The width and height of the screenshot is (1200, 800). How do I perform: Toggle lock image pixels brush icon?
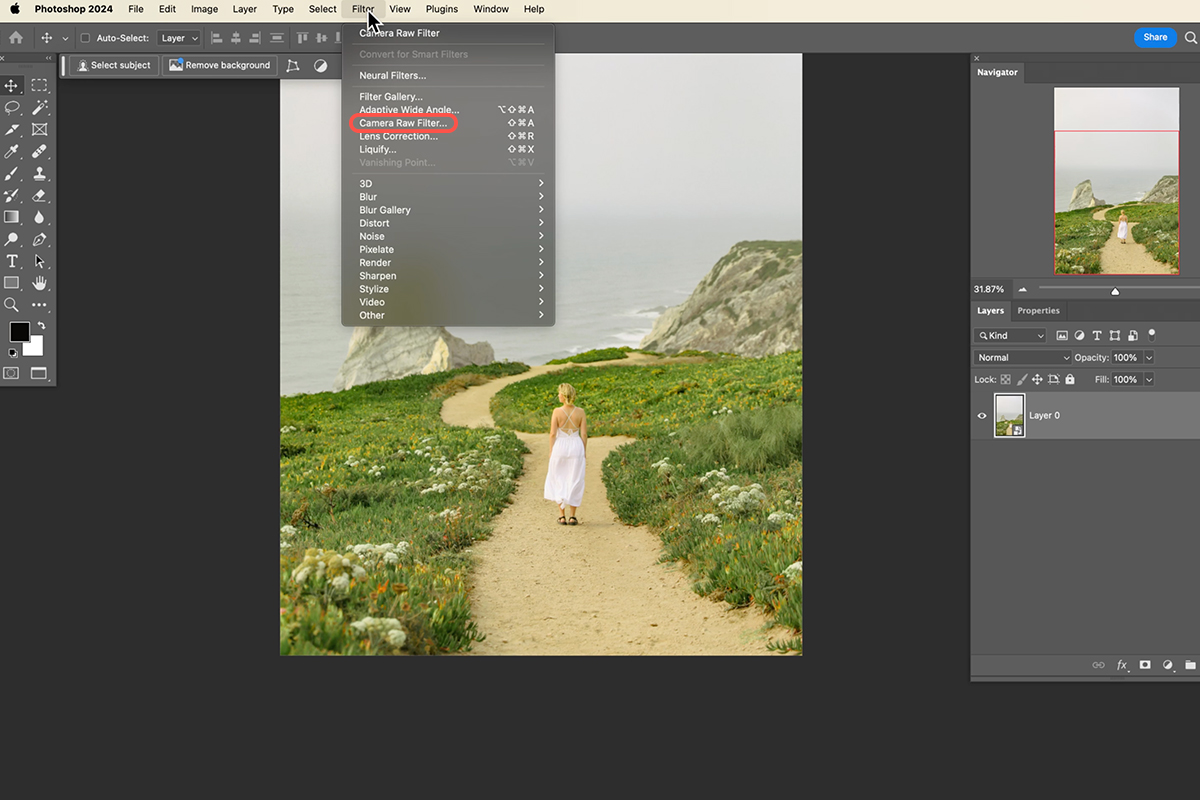tap(1022, 380)
